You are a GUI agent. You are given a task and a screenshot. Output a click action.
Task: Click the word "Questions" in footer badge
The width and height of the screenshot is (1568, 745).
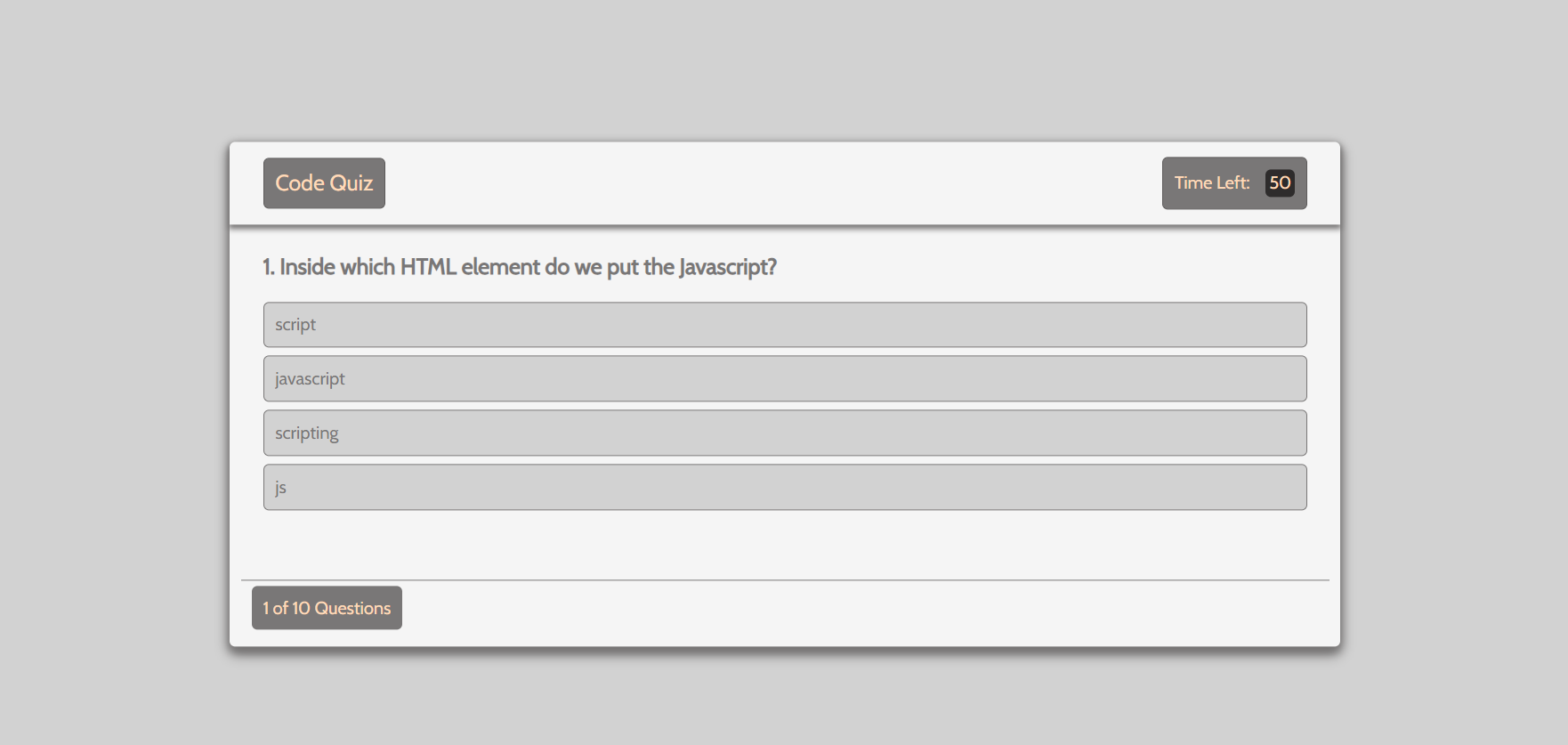(x=352, y=609)
